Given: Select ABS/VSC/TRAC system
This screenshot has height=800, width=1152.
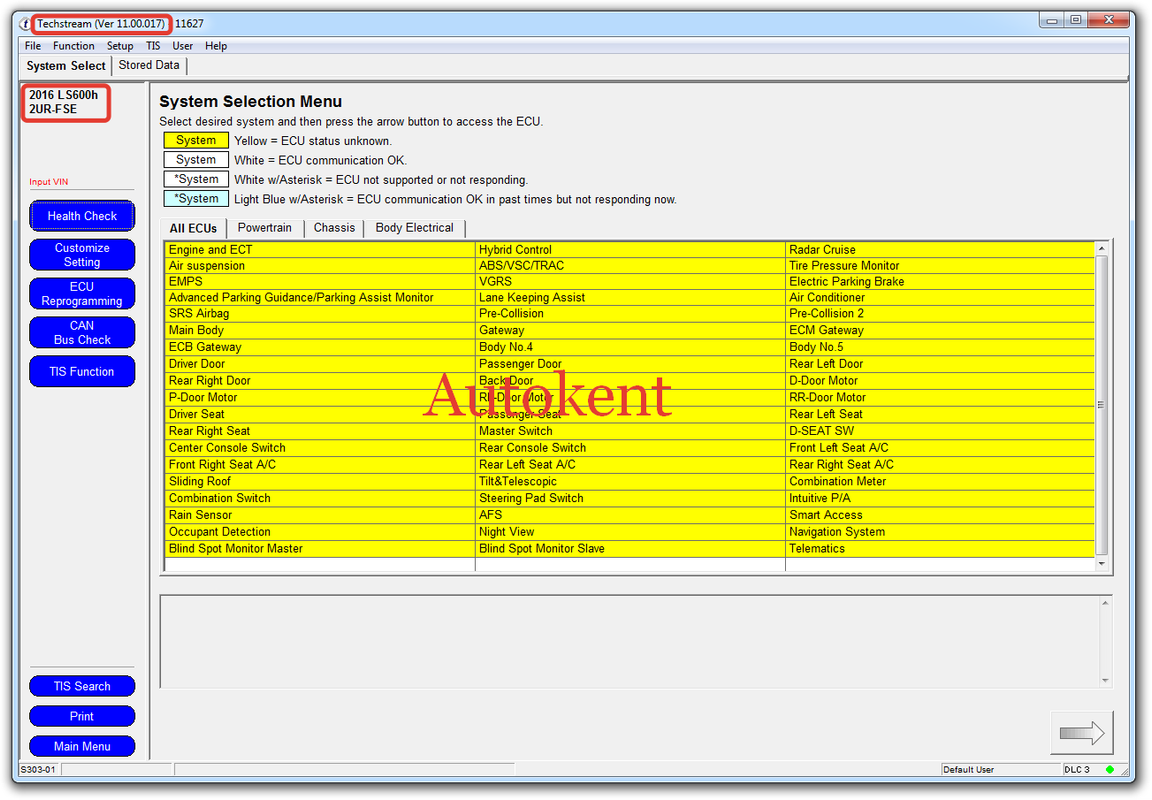Looking at the screenshot, I should [x=630, y=266].
